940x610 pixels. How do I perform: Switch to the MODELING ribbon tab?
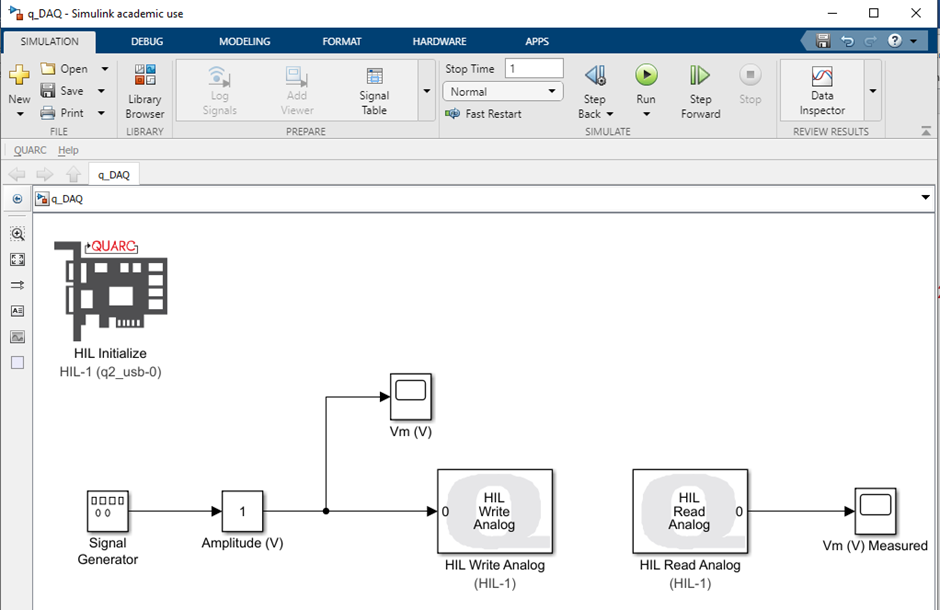pos(243,41)
